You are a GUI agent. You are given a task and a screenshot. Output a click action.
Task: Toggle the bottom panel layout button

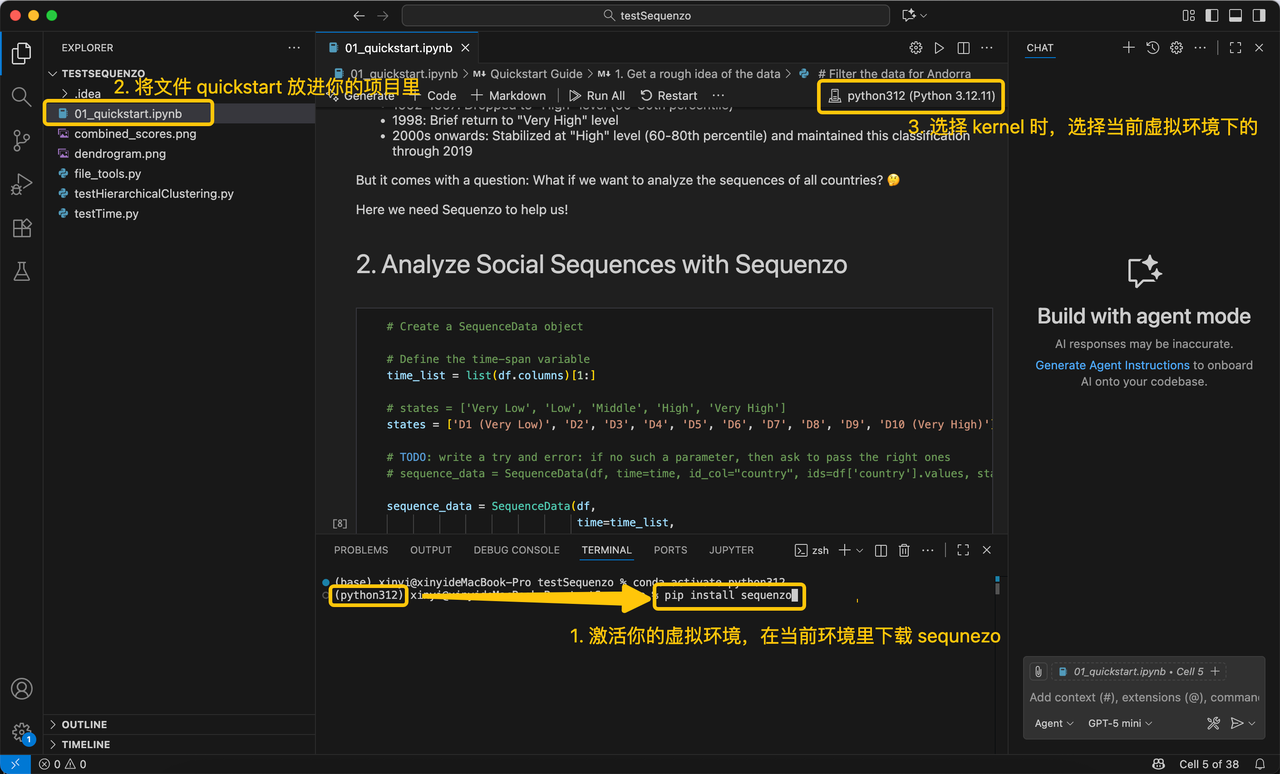(x=1234, y=16)
